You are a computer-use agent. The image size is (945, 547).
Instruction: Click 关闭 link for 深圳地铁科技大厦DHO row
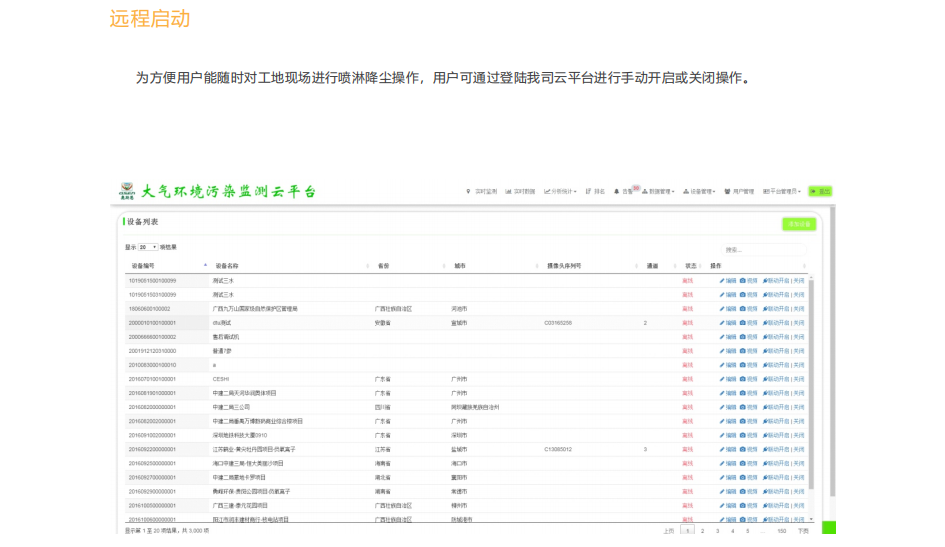pyautogui.click(x=799, y=435)
